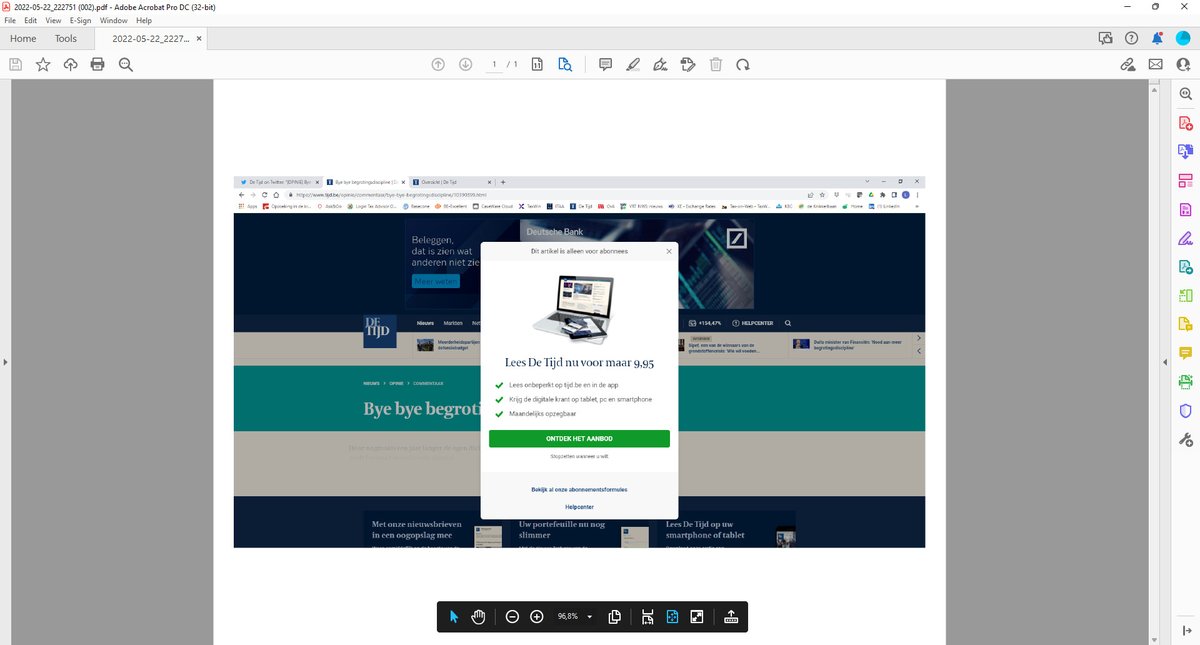The height and width of the screenshot is (645, 1200).
Task: Close the 2022-05-22_2227 document tab
Action: pos(199,39)
